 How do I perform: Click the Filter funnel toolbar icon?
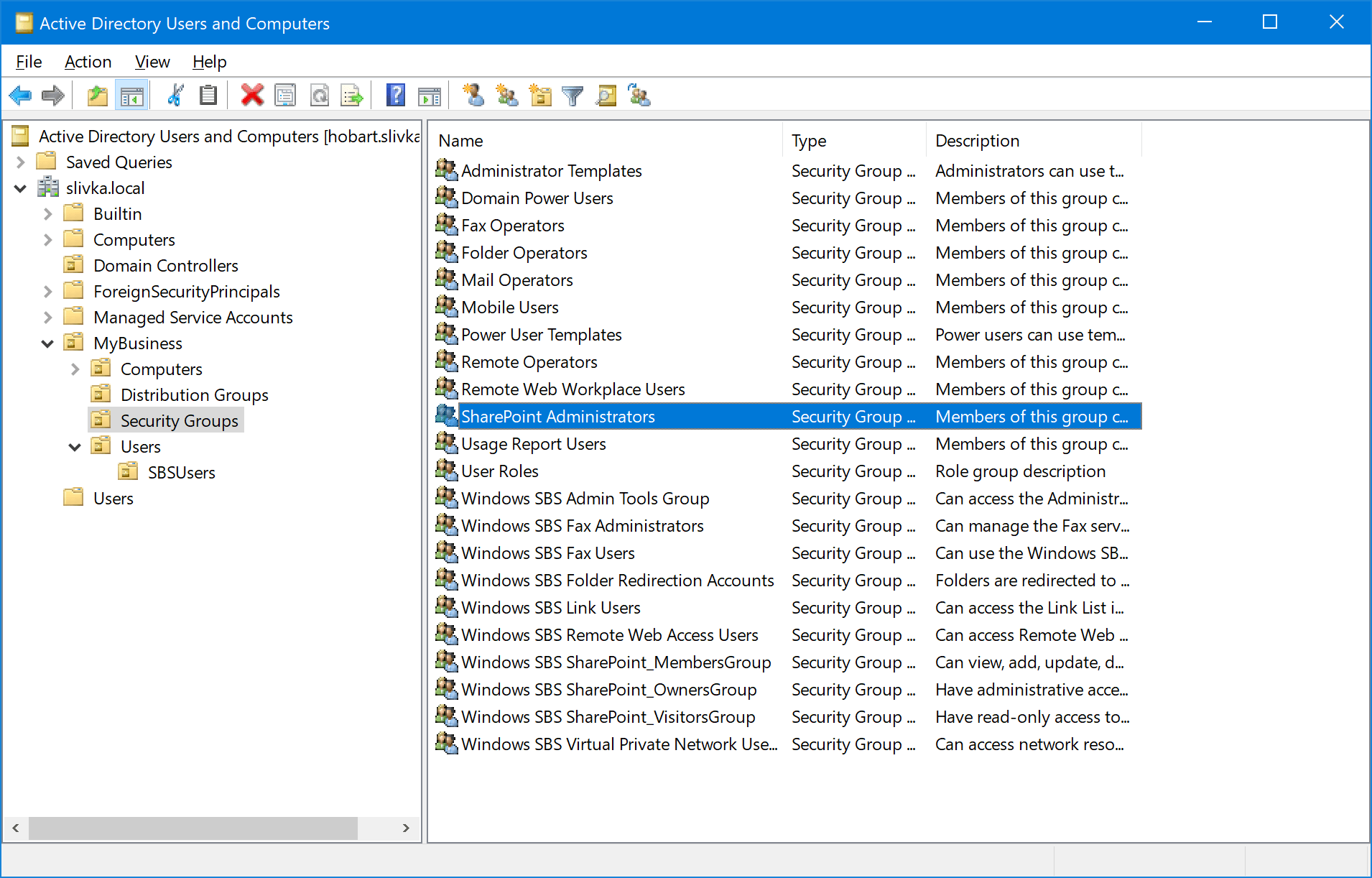573,95
